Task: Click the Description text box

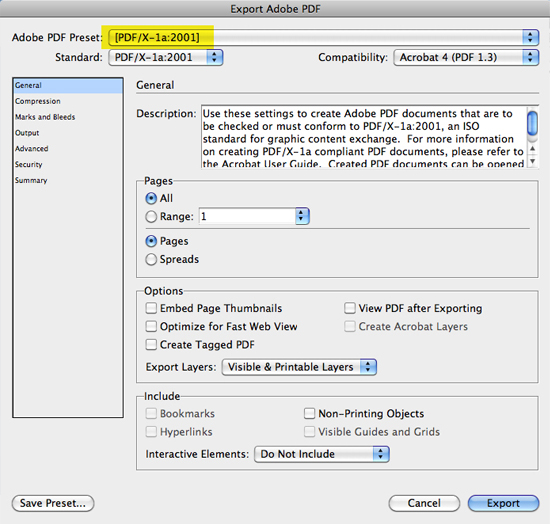Action: pyautogui.click(x=364, y=137)
